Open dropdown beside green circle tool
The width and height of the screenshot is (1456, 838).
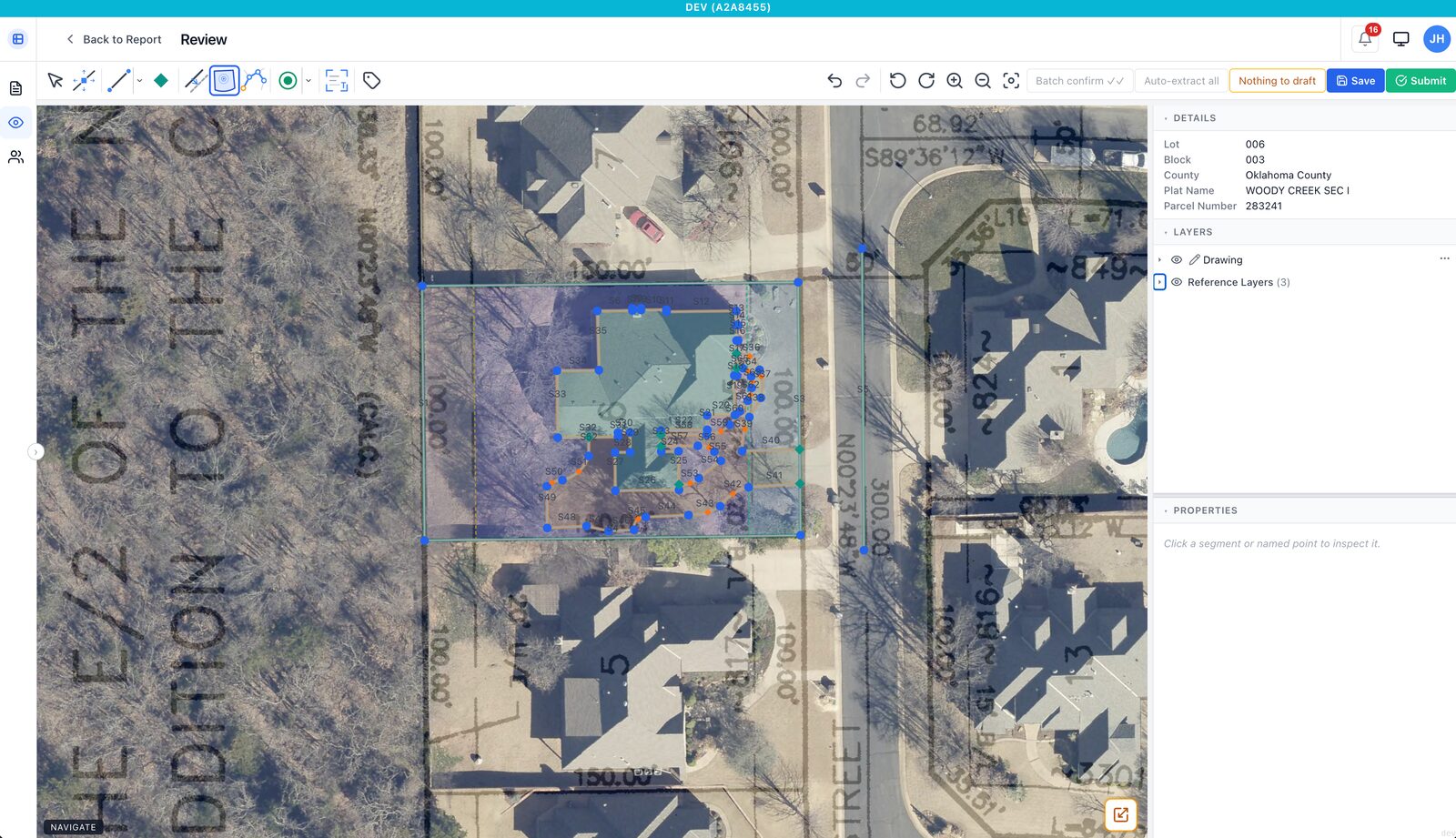click(308, 80)
